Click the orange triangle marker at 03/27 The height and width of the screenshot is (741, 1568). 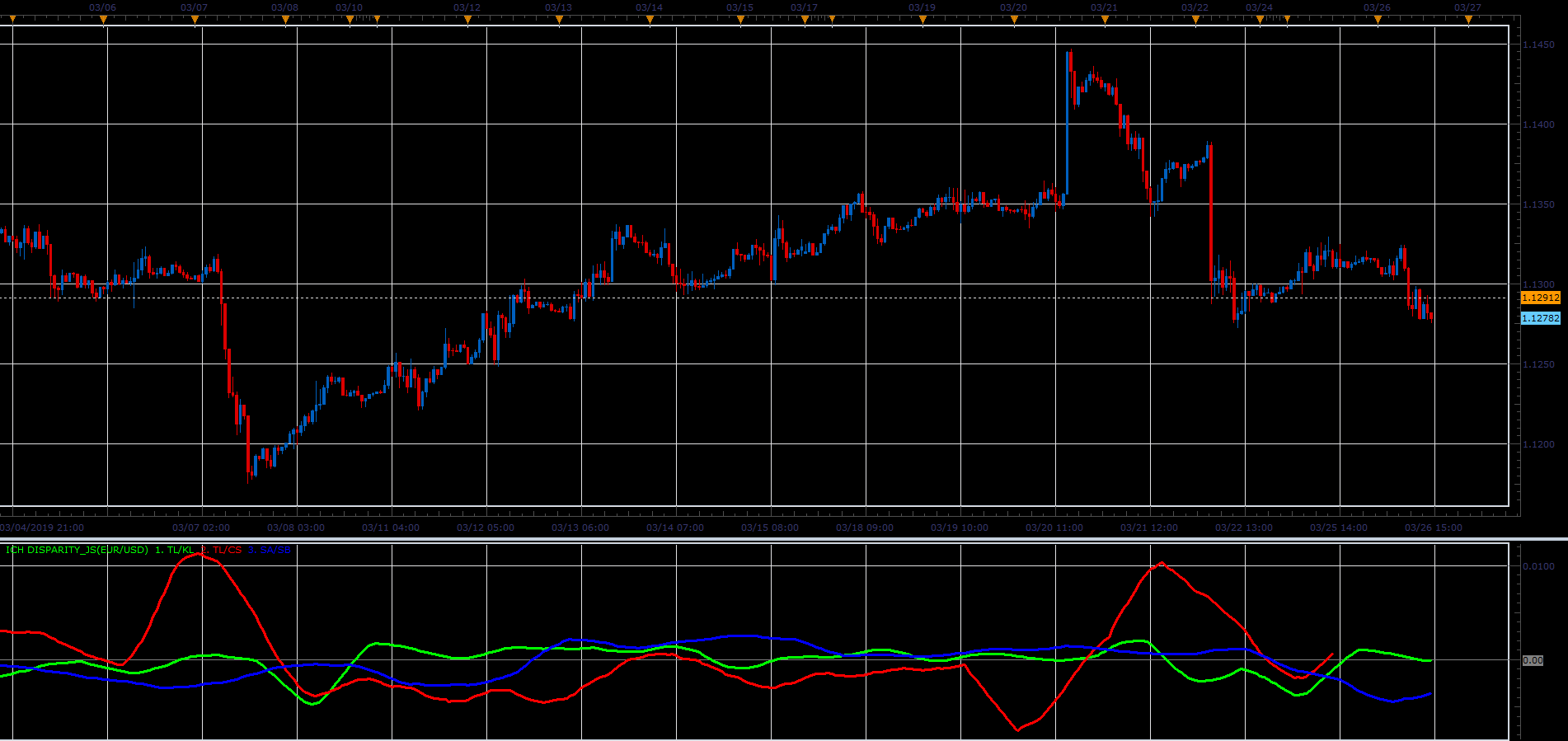[x=1468, y=20]
